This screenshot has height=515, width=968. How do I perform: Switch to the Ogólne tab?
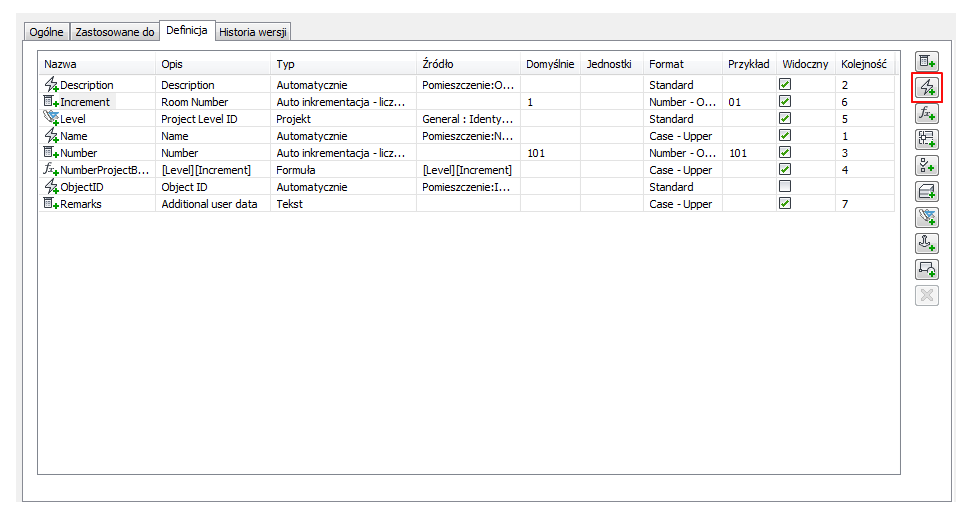coord(46,31)
